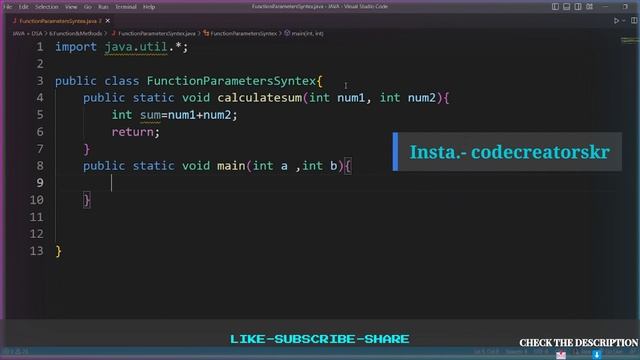Click the calculatesum method name
This screenshot has height=360, width=640.
pos(260,98)
